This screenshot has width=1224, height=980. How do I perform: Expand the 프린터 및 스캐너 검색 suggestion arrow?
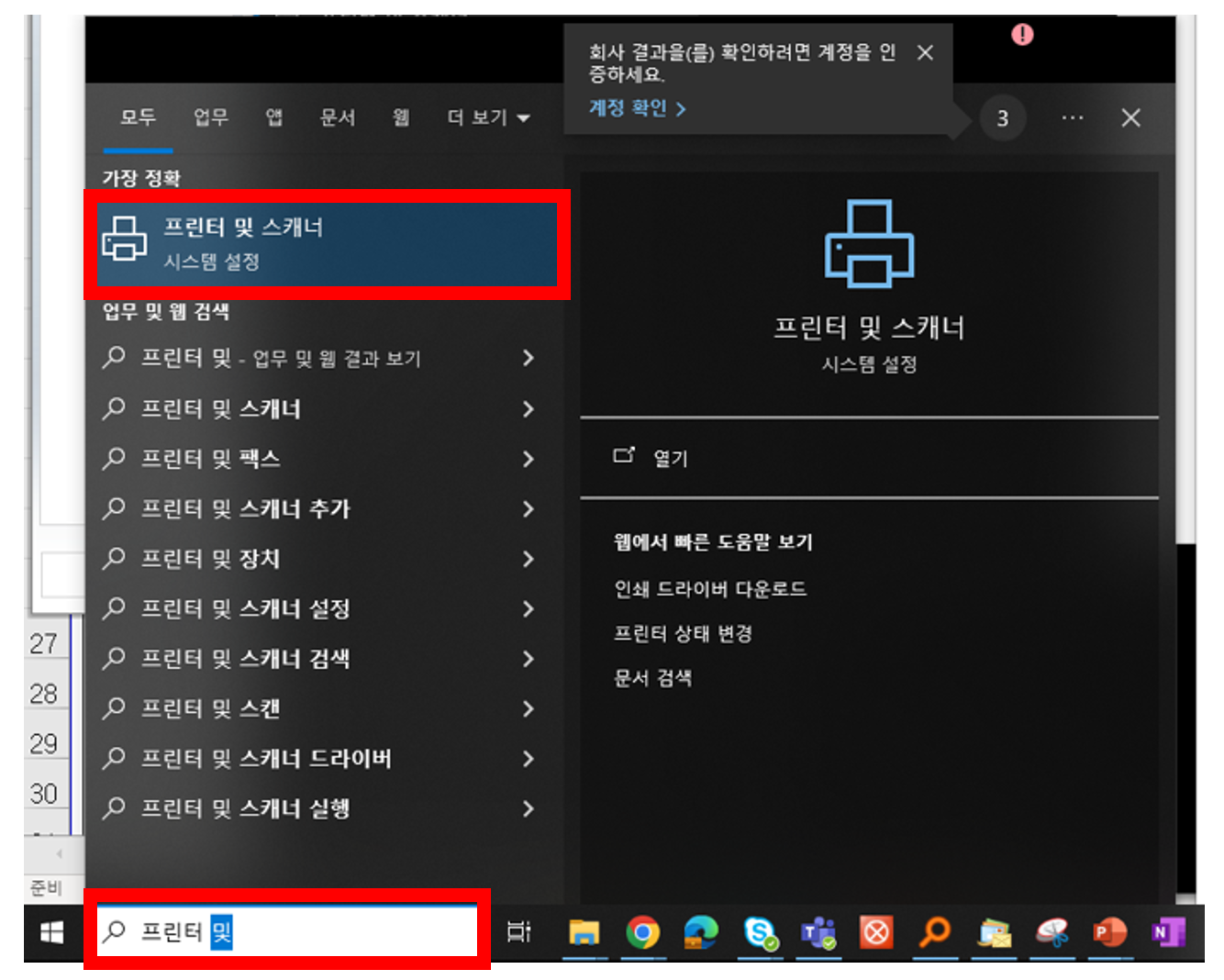529,658
